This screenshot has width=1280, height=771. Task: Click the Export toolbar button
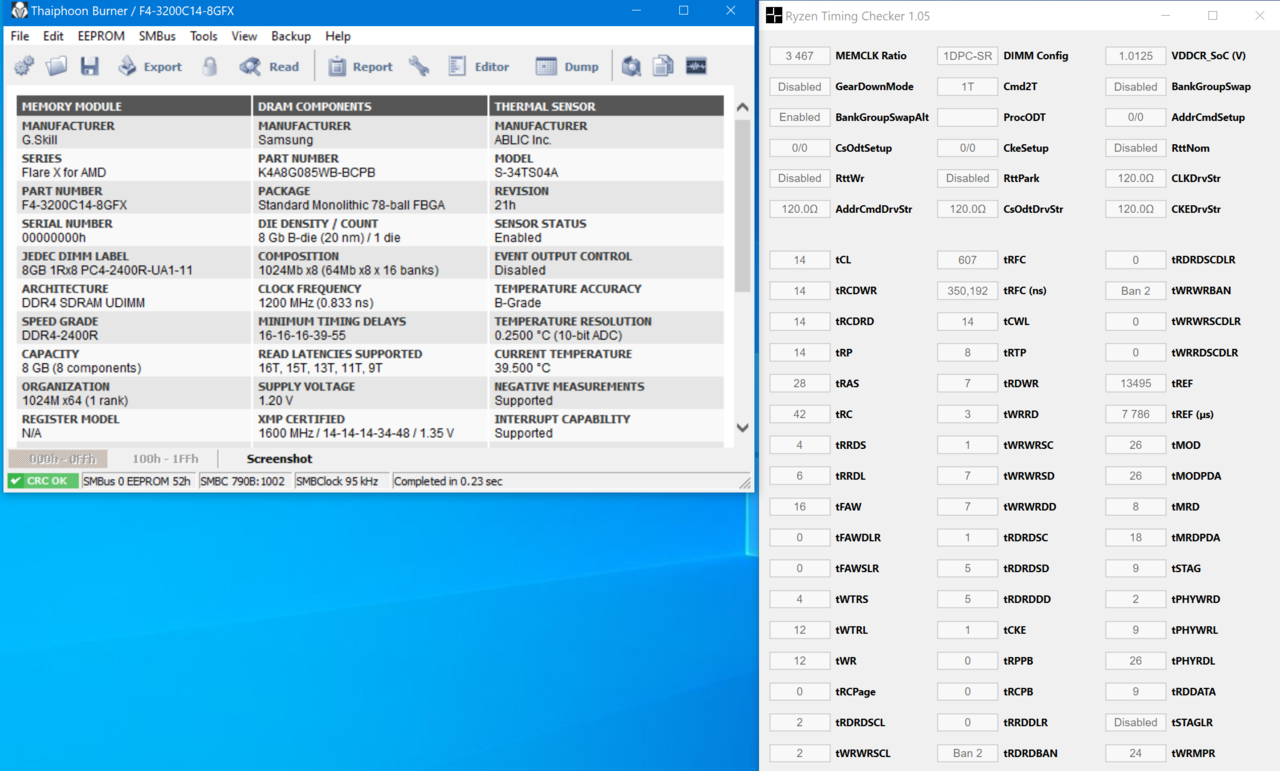pyautogui.click(x=150, y=67)
